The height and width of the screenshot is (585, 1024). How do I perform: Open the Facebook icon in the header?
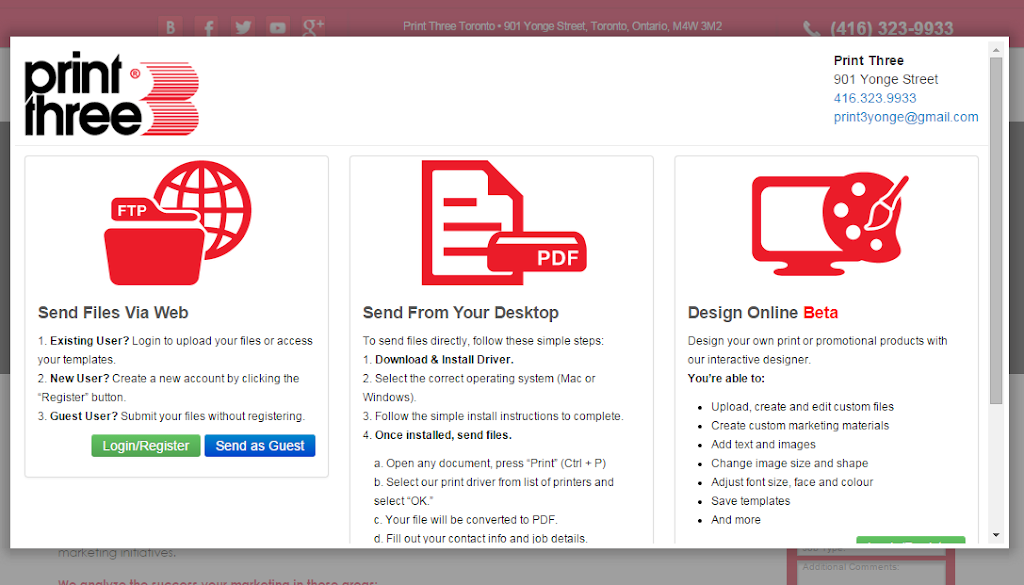(x=207, y=27)
